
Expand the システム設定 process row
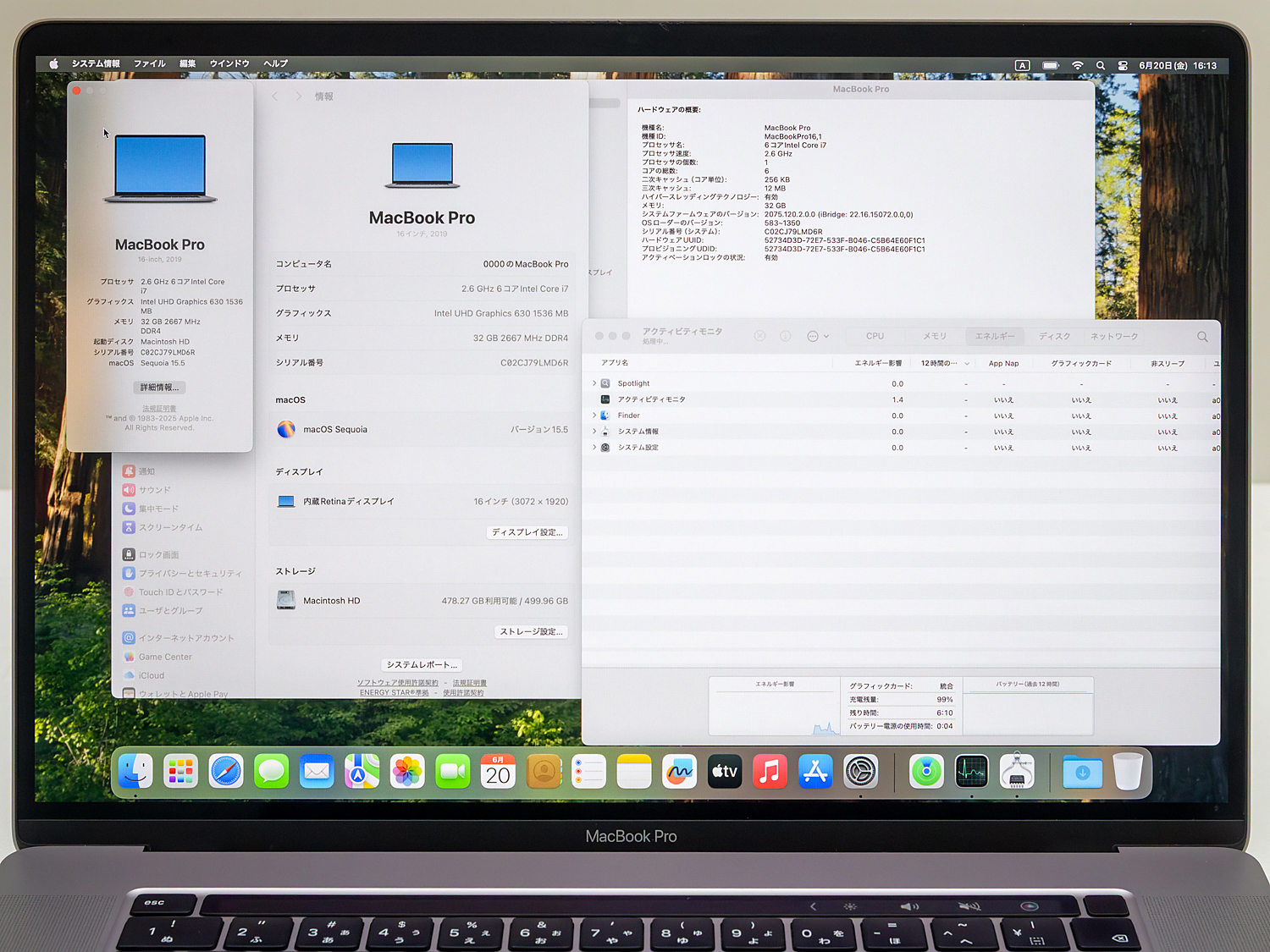click(x=594, y=448)
